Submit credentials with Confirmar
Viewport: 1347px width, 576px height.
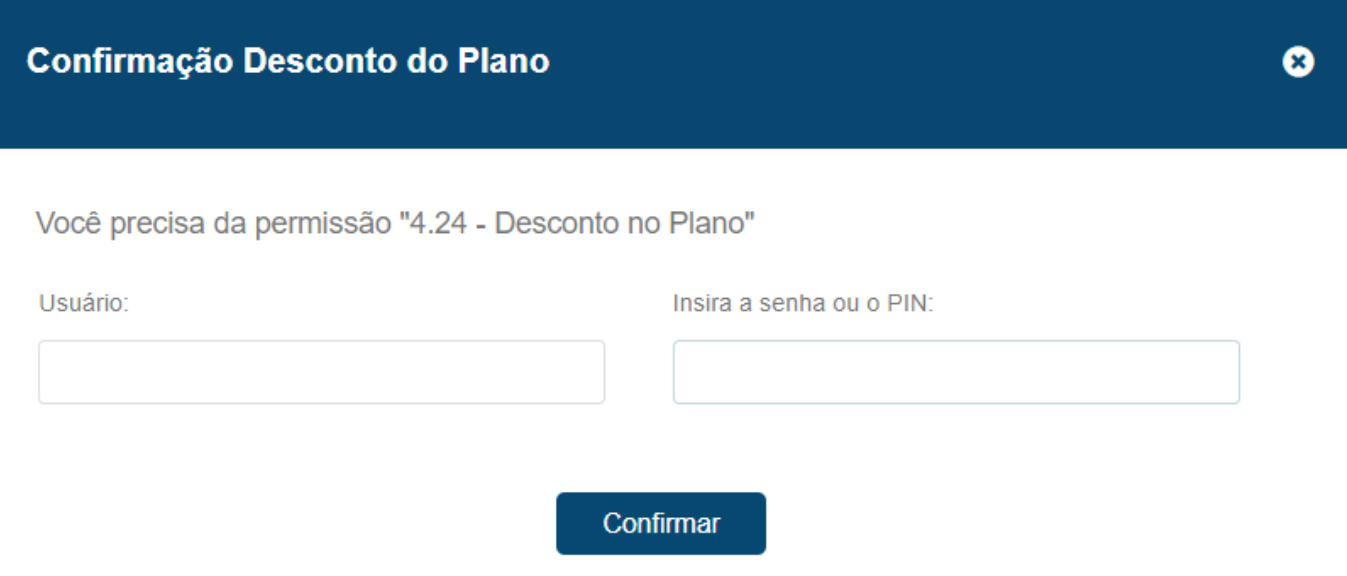click(661, 523)
